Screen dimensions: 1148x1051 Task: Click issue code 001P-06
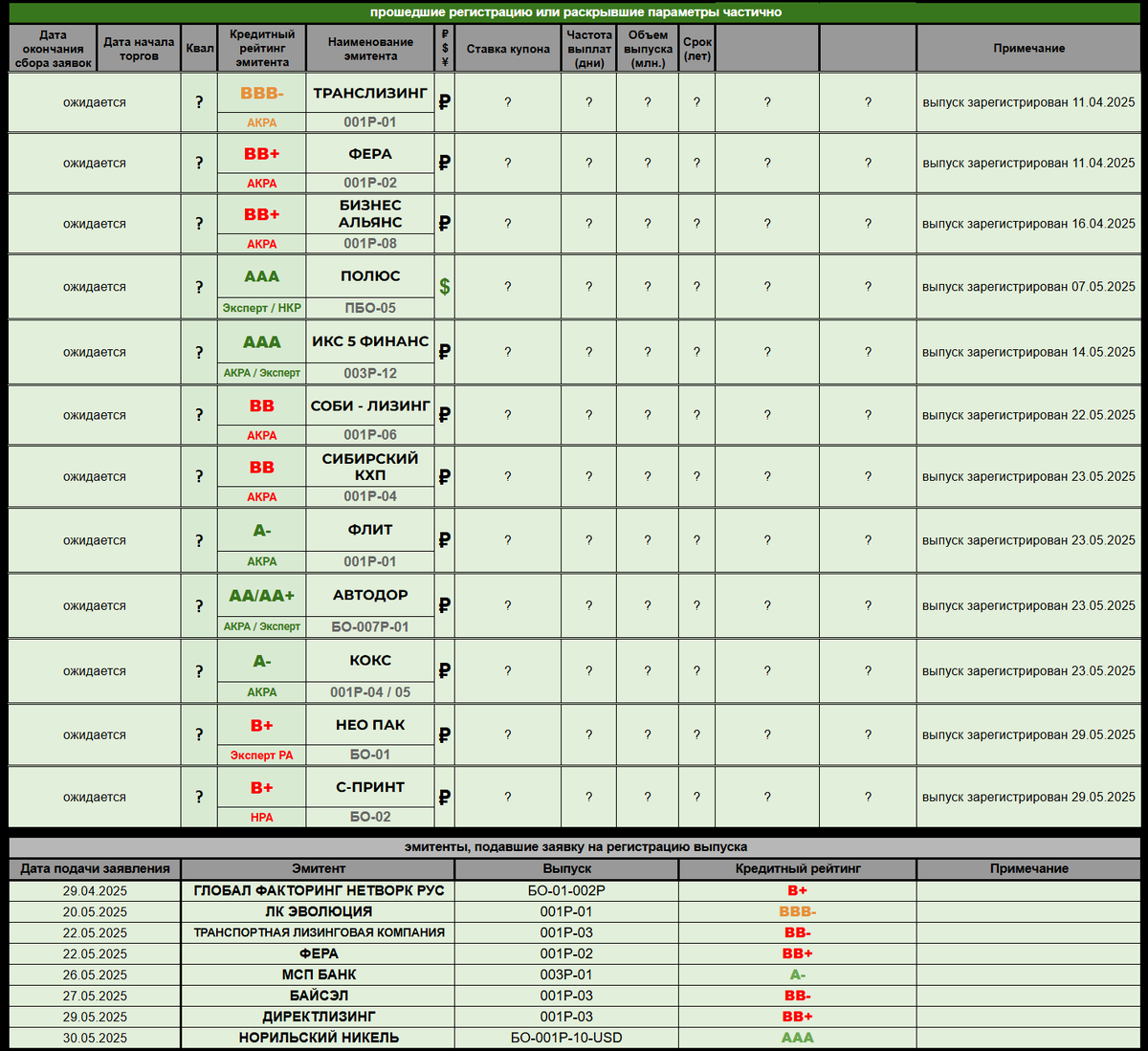coord(370,435)
